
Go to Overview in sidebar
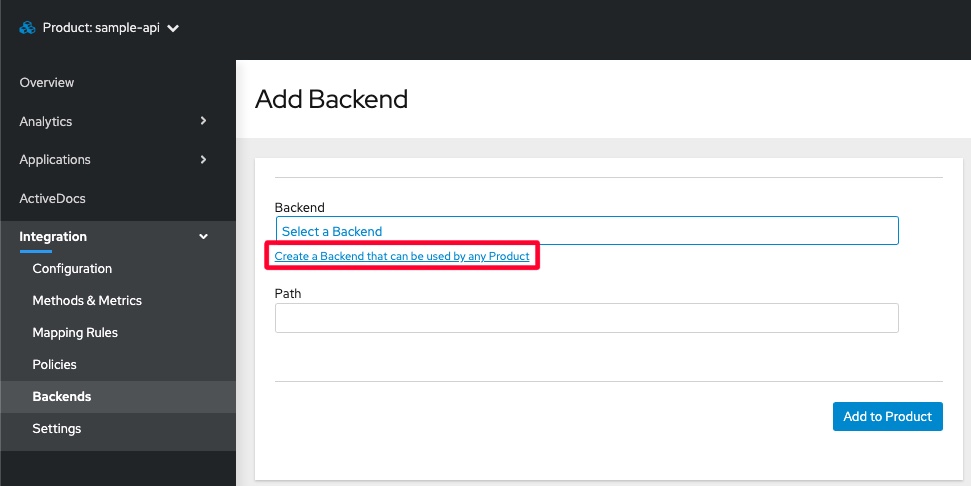tap(47, 82)
